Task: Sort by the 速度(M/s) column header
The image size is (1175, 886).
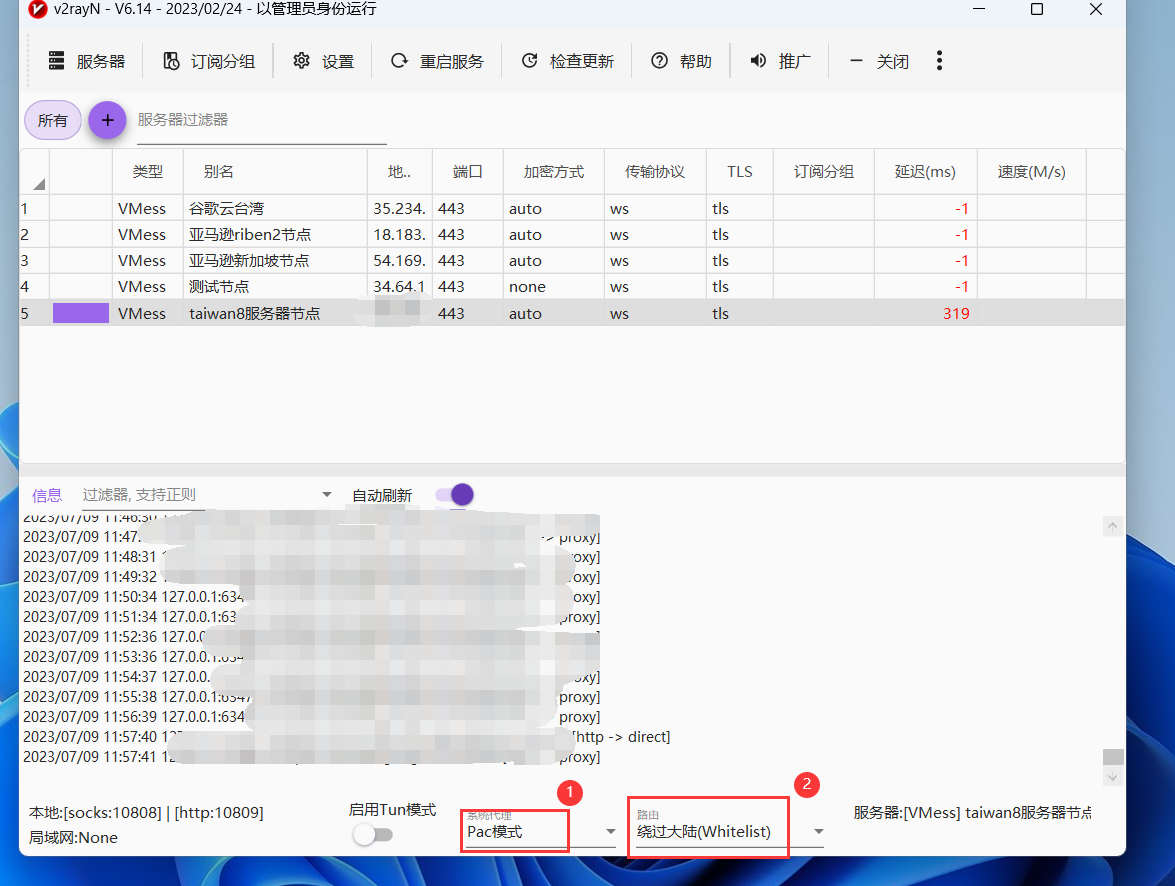Action: 1031,172
